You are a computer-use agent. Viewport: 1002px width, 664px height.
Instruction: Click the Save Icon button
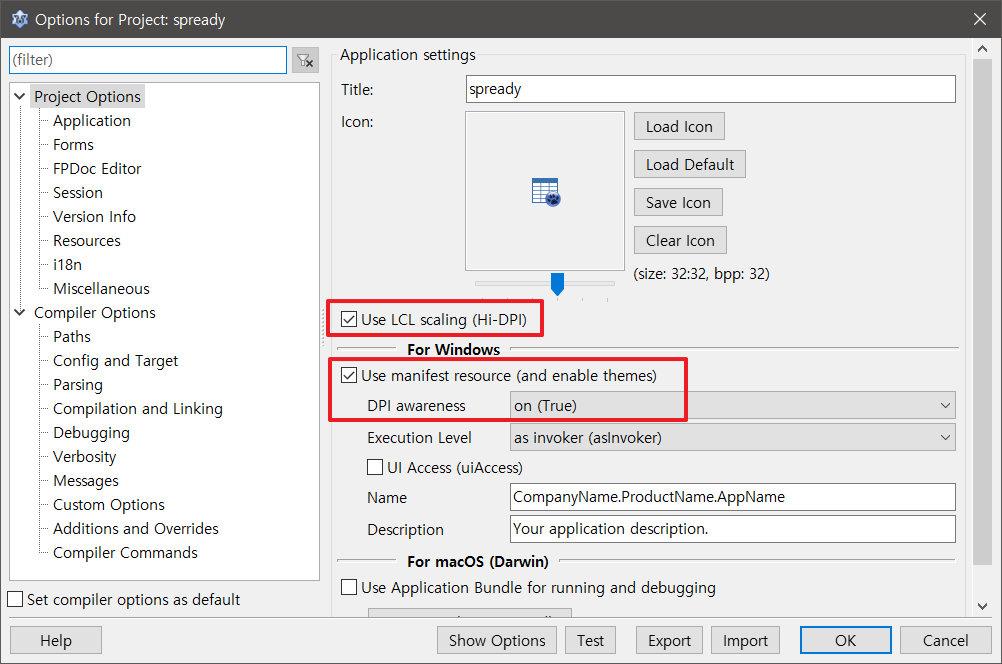[x=679, y=203]
